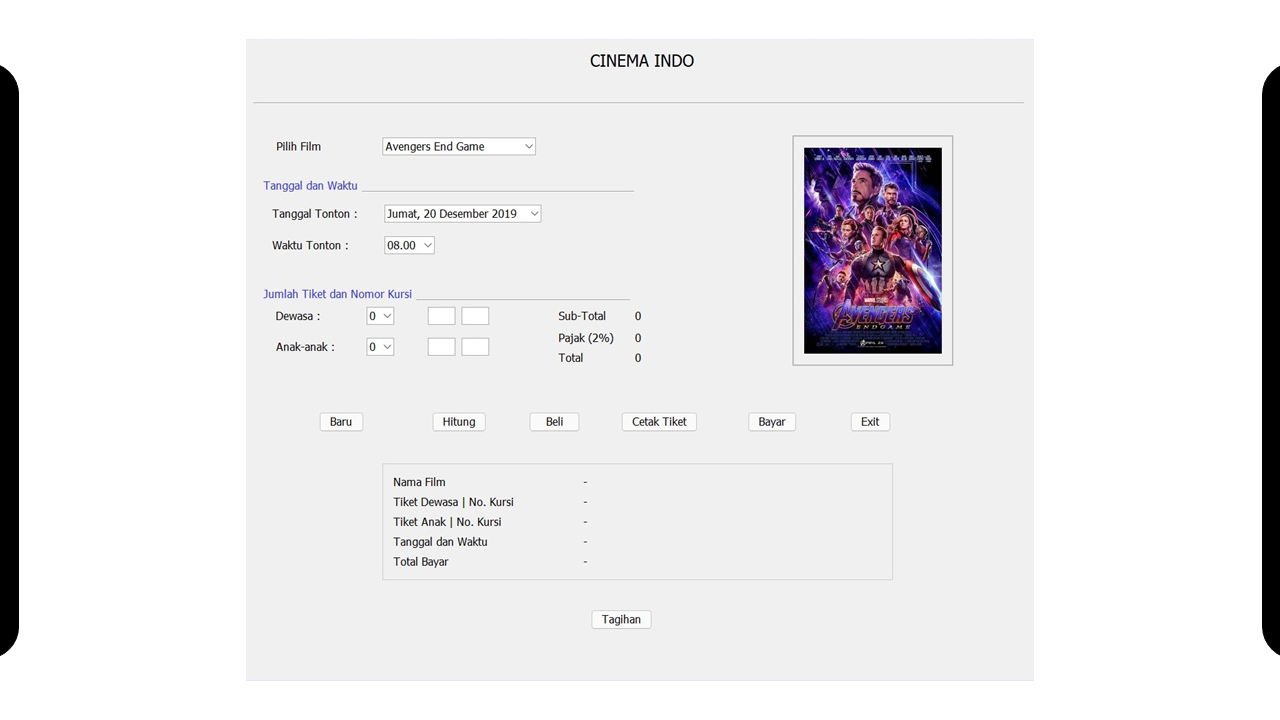
Task: Select the Dewasa ticket count dropdown
Action: [380, 316]
